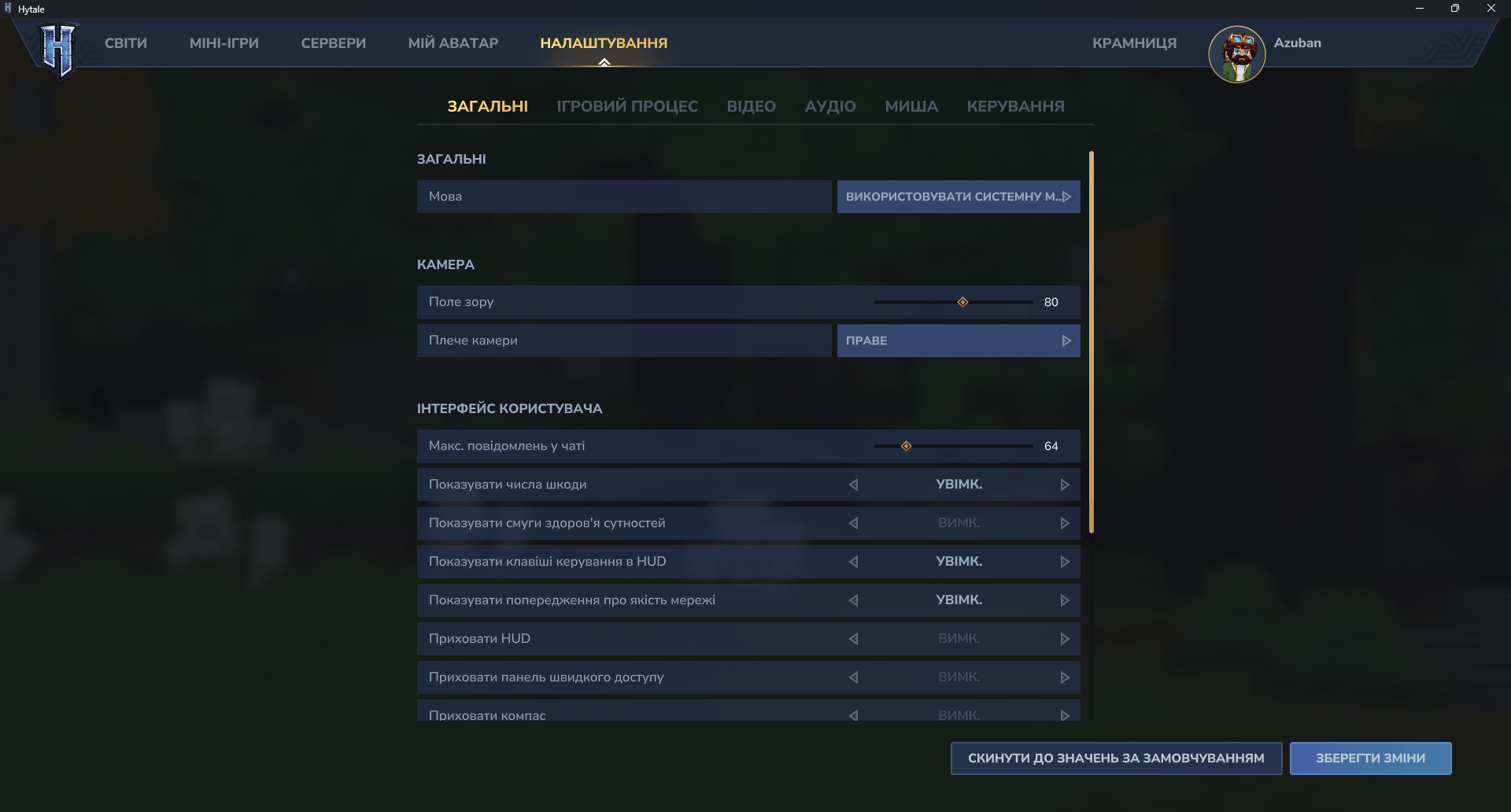Click right arrow on Показувати попередження про якість мережі

coord(1064,600)
